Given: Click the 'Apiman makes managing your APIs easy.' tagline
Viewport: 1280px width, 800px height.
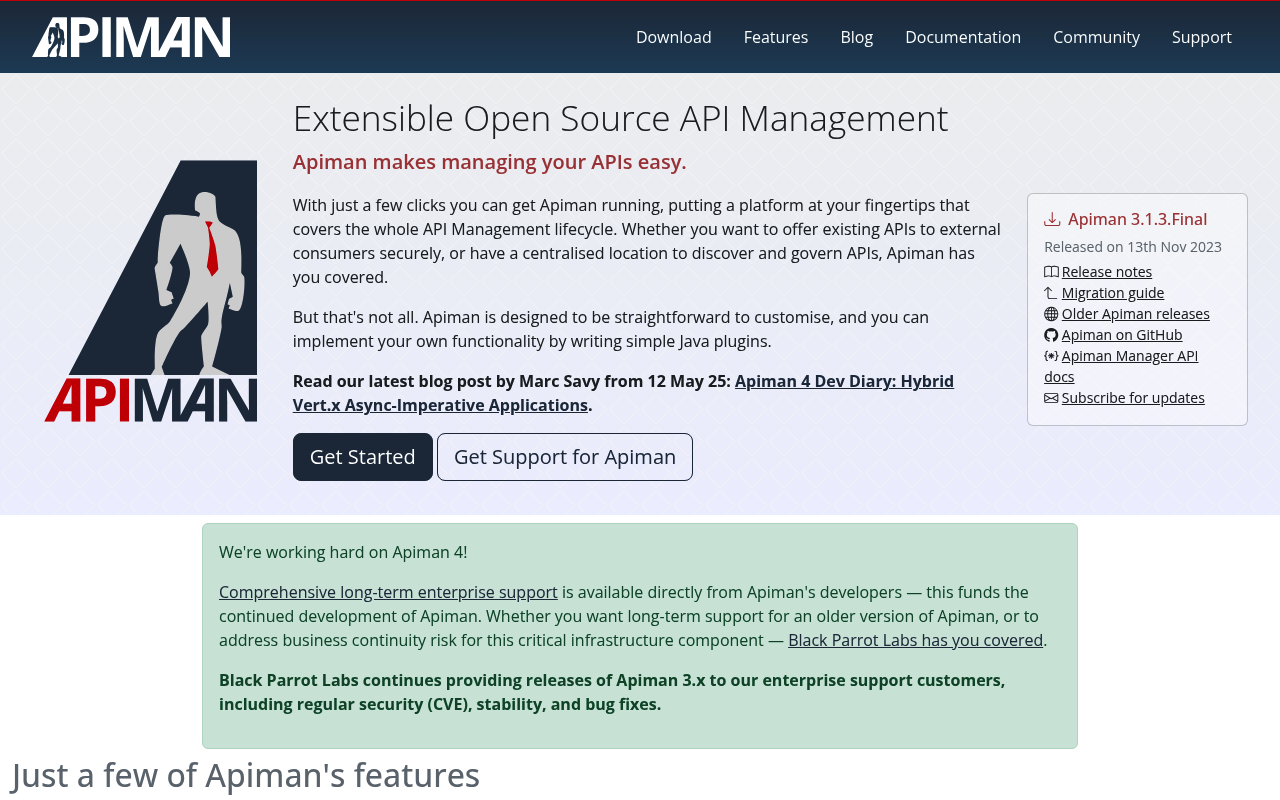Looking at the screenshot, I should 490,162.
